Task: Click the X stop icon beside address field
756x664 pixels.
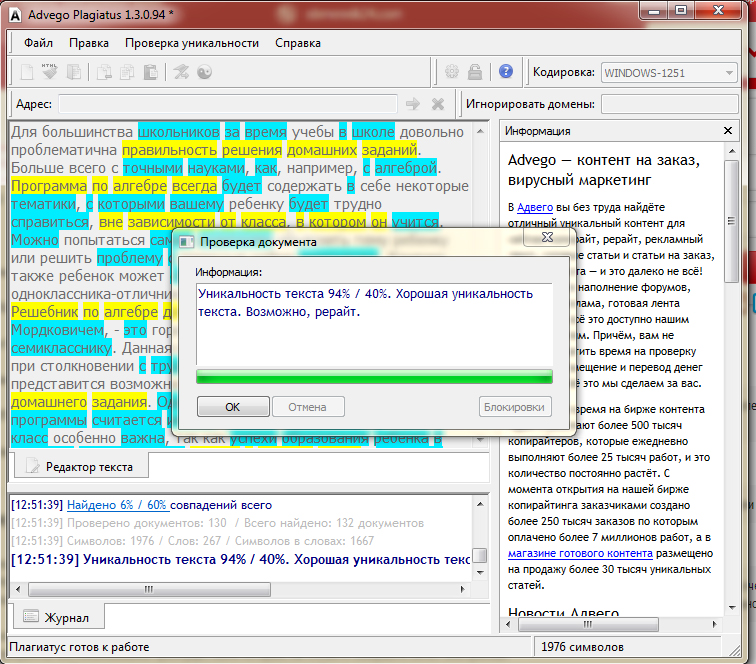Action: 437,104
